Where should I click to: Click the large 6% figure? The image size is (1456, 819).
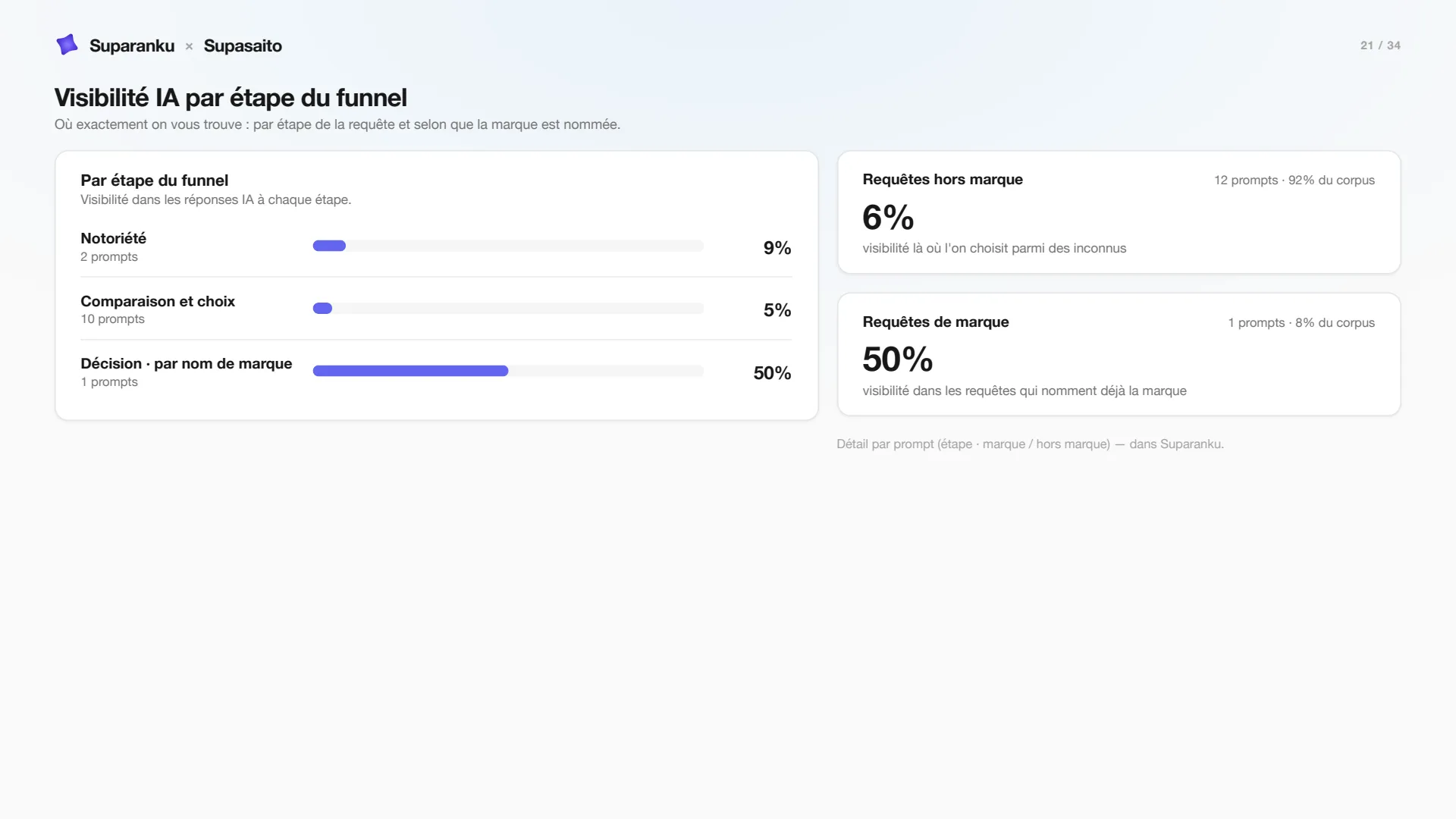[888, 218]
